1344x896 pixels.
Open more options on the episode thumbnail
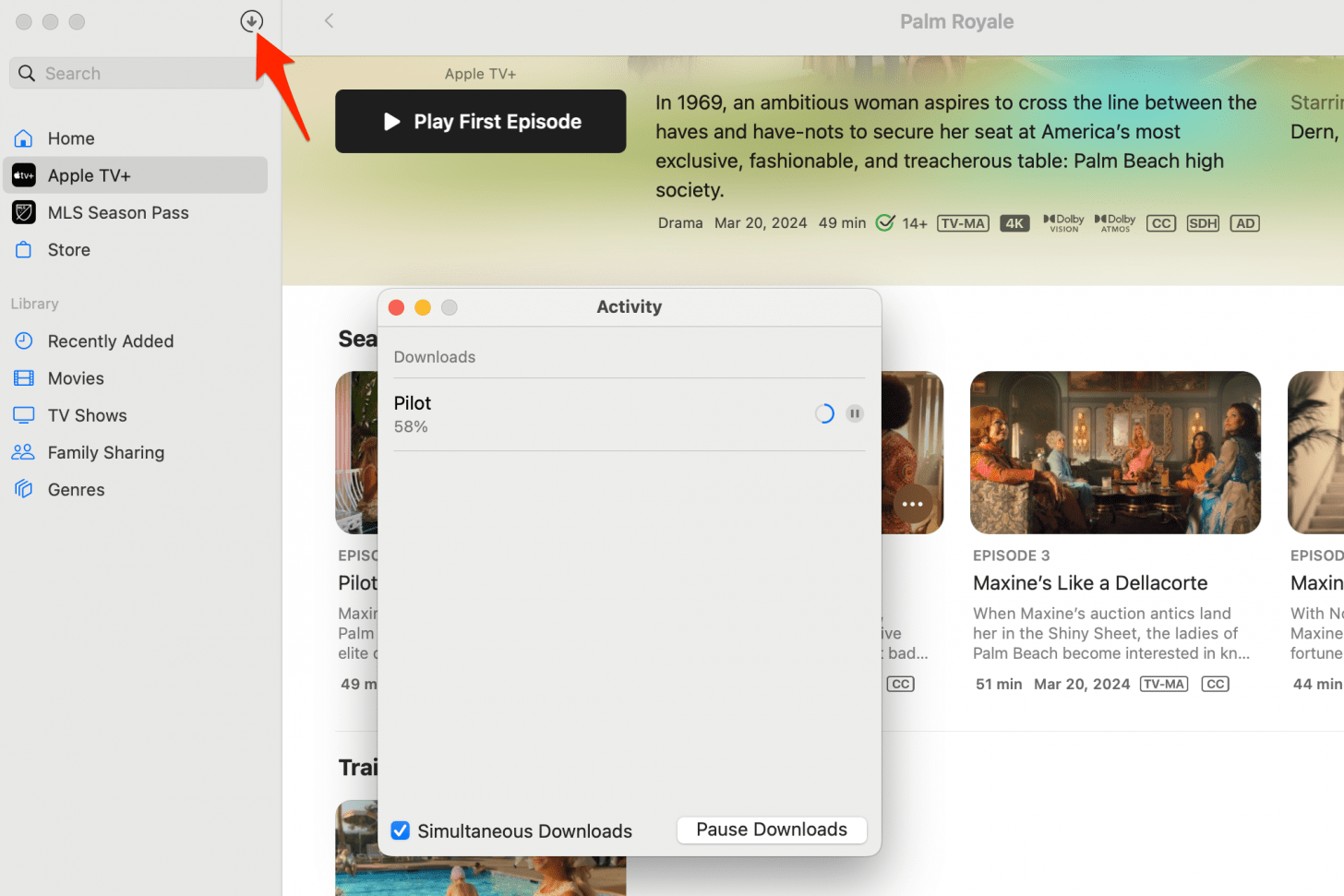point(912,504)
